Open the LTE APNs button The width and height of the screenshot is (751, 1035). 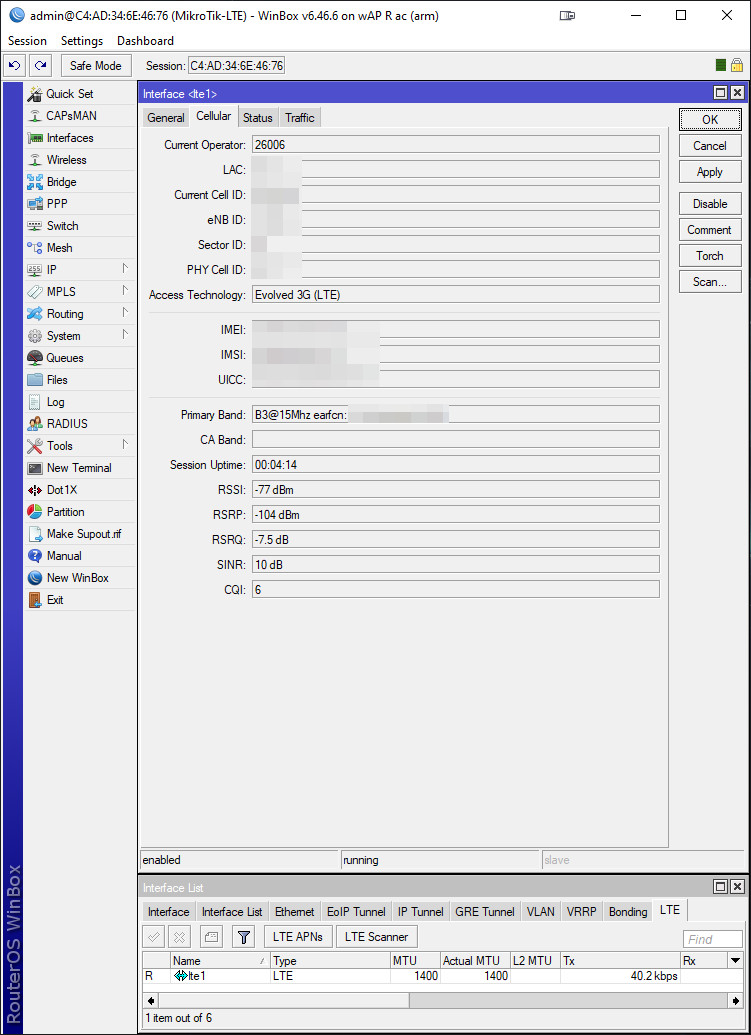298,937
